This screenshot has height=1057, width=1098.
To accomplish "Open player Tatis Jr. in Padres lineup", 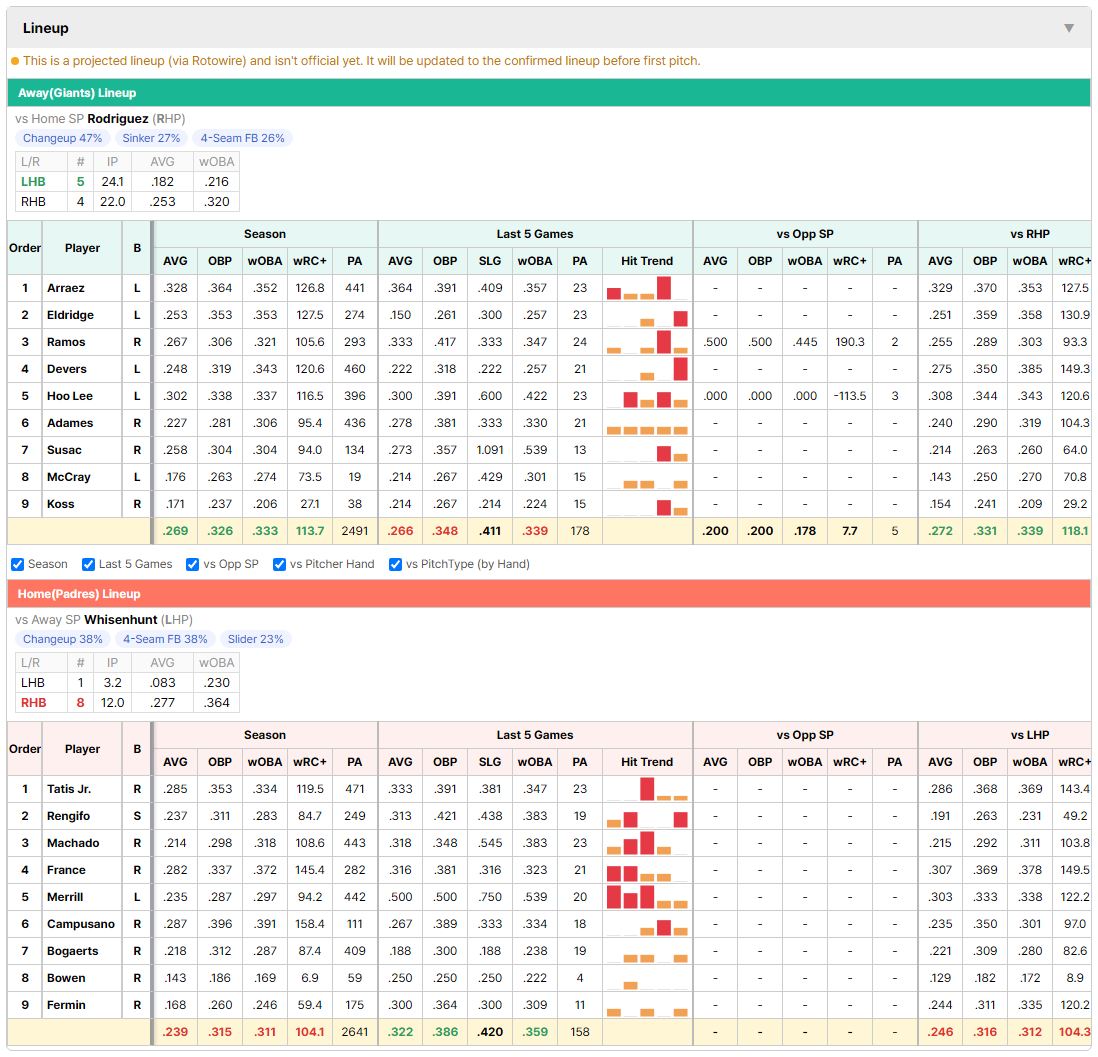I will pos(69,789).
